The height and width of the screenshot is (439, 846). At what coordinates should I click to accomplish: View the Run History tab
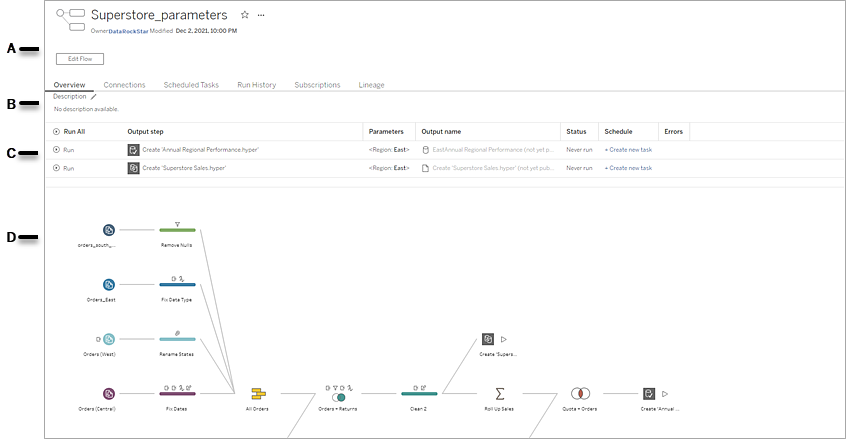256,85
